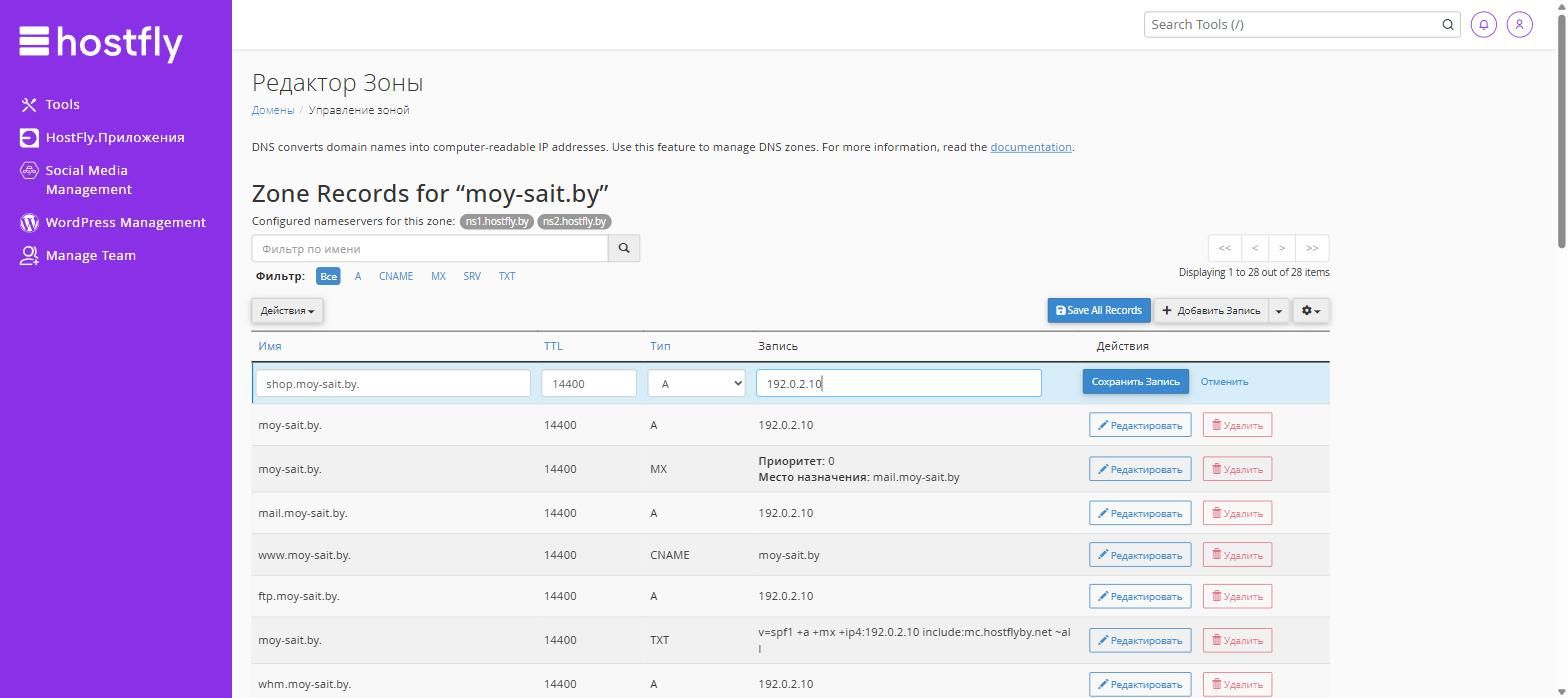Delete the www.moy-sait.by. CNAME record
Screen dimensions: 1568x698
tap(1237, 555)
